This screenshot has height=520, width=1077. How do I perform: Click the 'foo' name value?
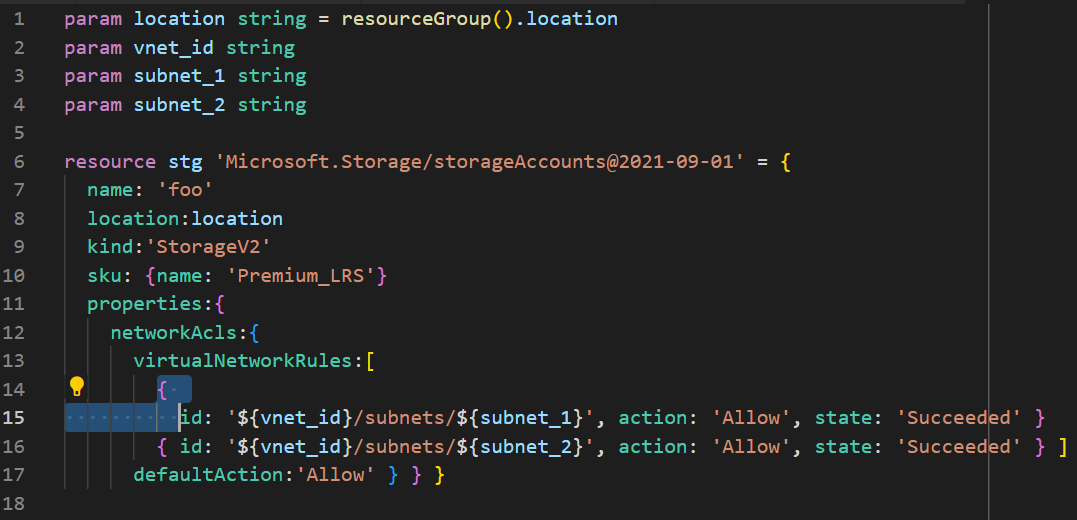pos(185,190)
